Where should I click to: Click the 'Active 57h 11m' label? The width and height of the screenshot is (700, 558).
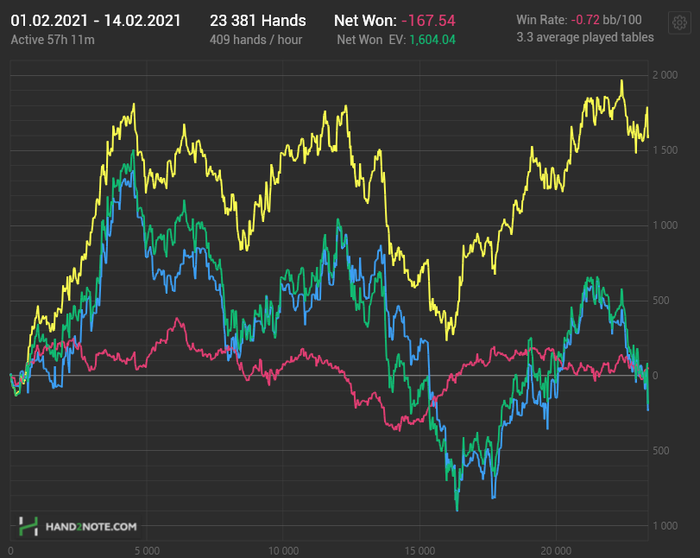click(x=53, y=40)
